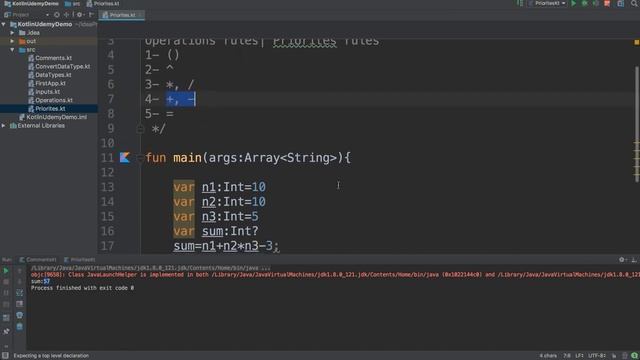
Task: Expand the out folder
Action: (12, 41)
